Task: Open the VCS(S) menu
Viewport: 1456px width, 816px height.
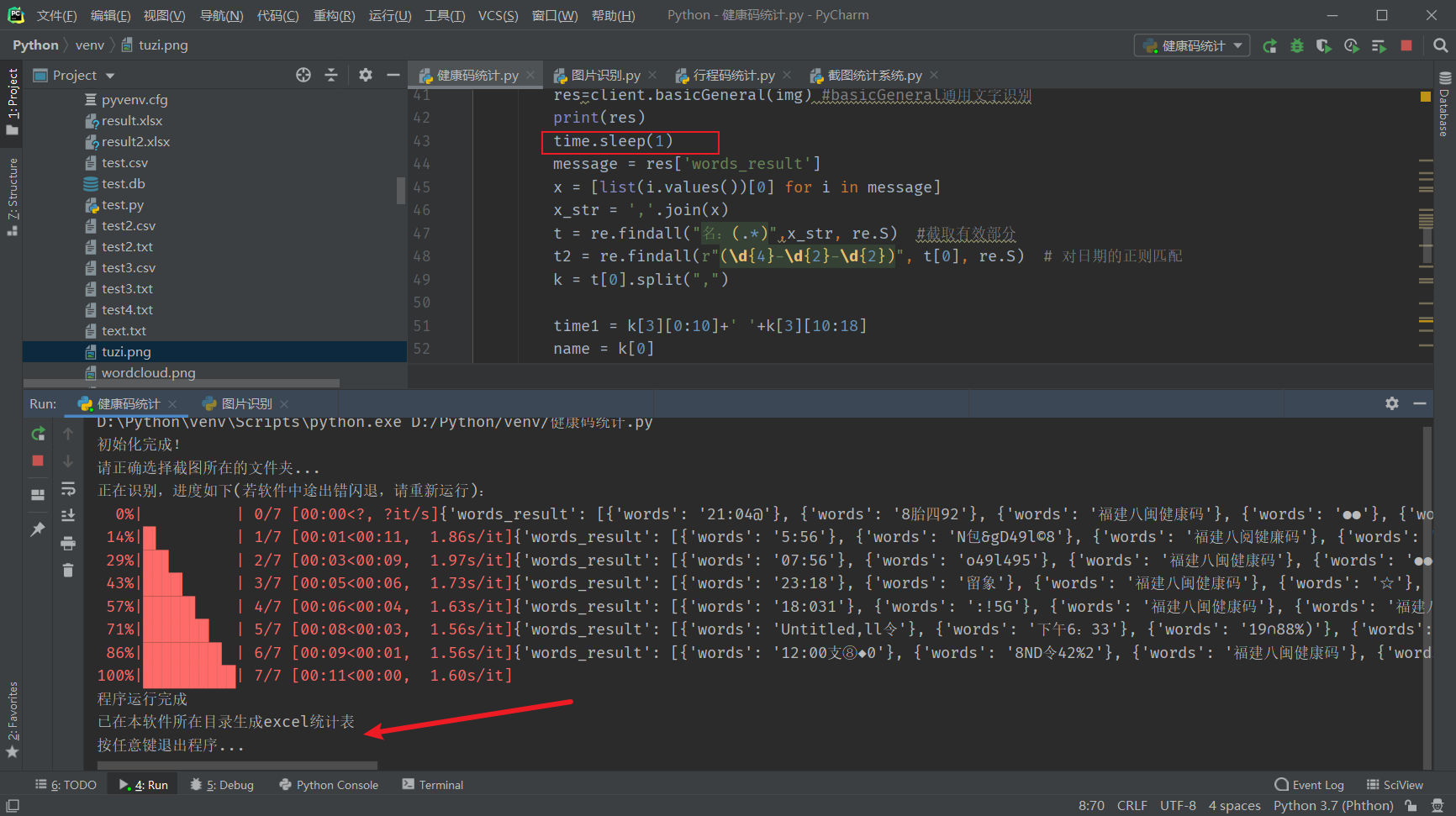Action: [x=498, y=16]
